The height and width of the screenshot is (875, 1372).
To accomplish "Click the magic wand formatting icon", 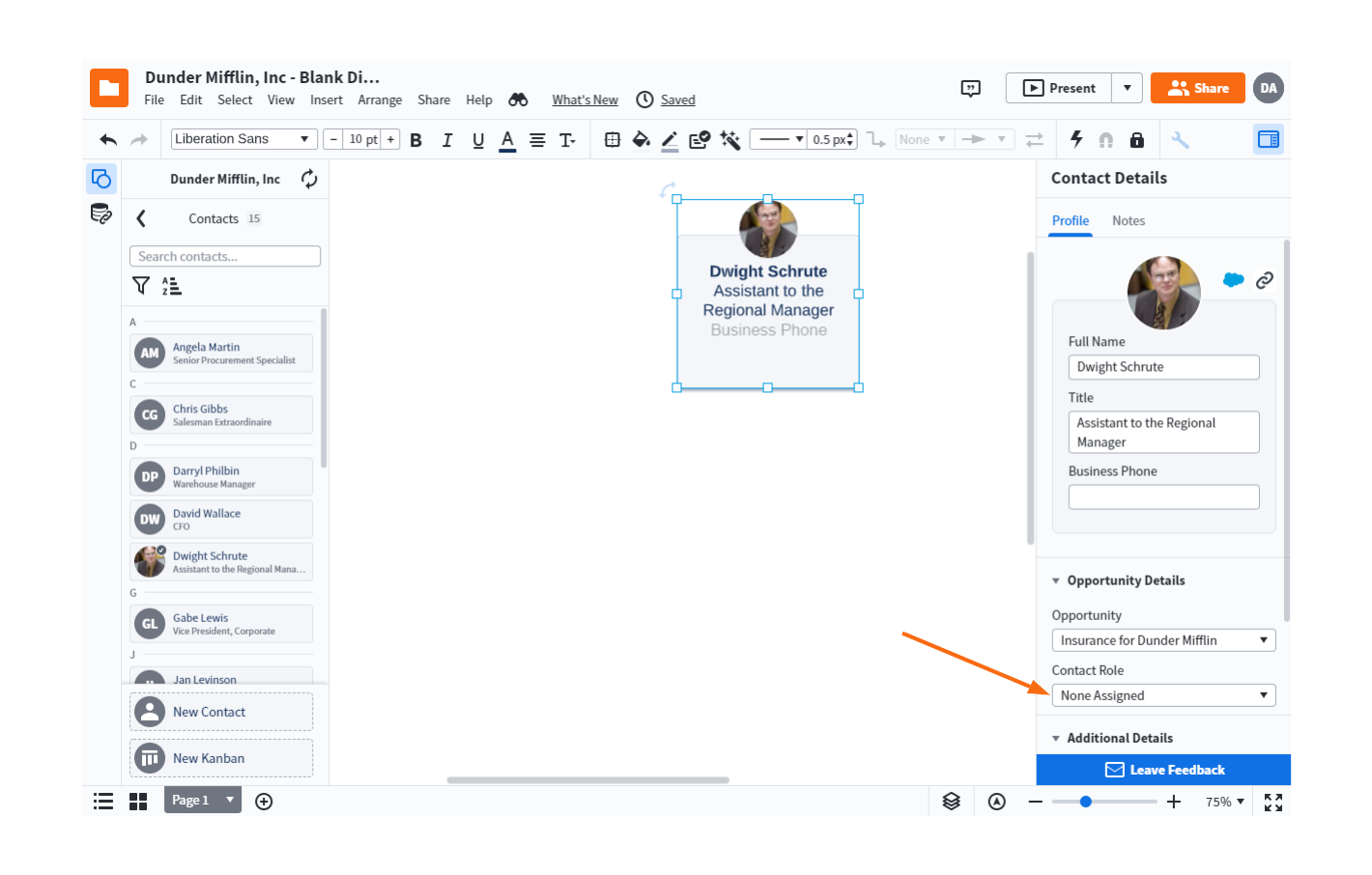I will click(730, 140).
